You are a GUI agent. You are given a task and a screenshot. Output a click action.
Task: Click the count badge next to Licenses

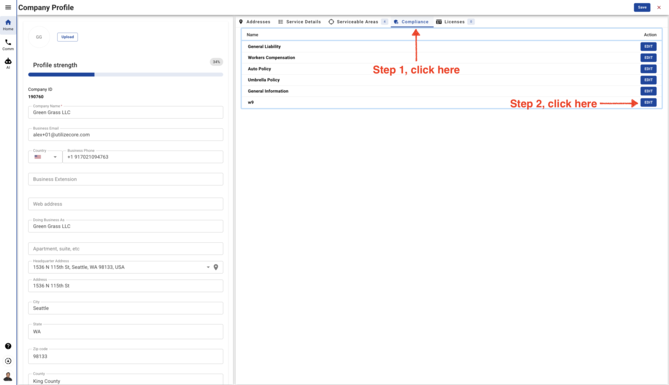click(x=471, y=22)
